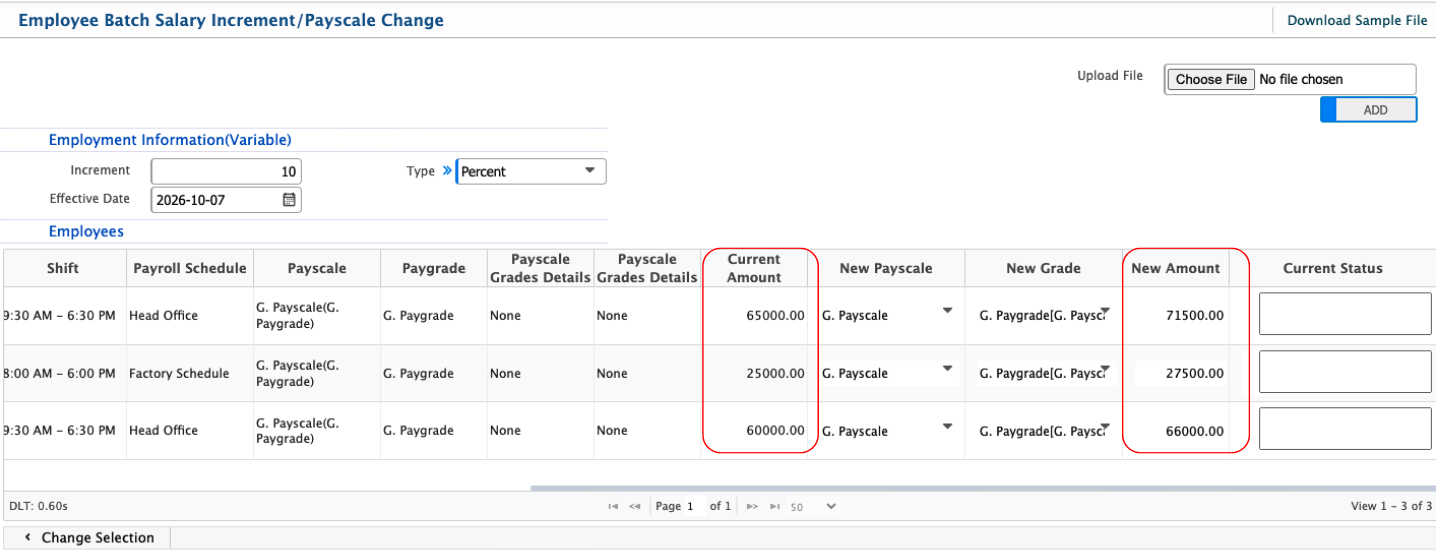The height and width of the screenshot is (551, 1436).
Task: Click the DLT: 0.60s status text
Action: [x=38, y=506]
